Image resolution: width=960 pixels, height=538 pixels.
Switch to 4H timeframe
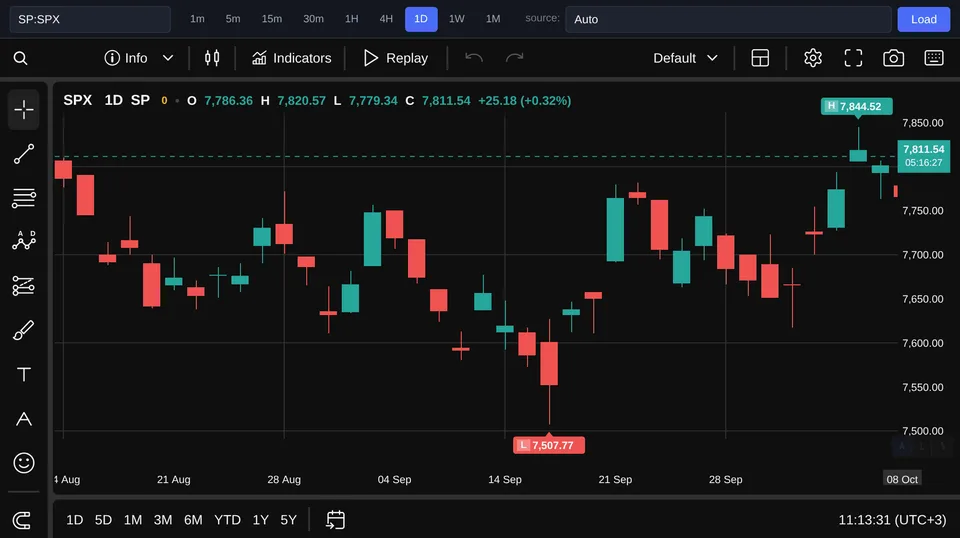[x=386, y=19]
